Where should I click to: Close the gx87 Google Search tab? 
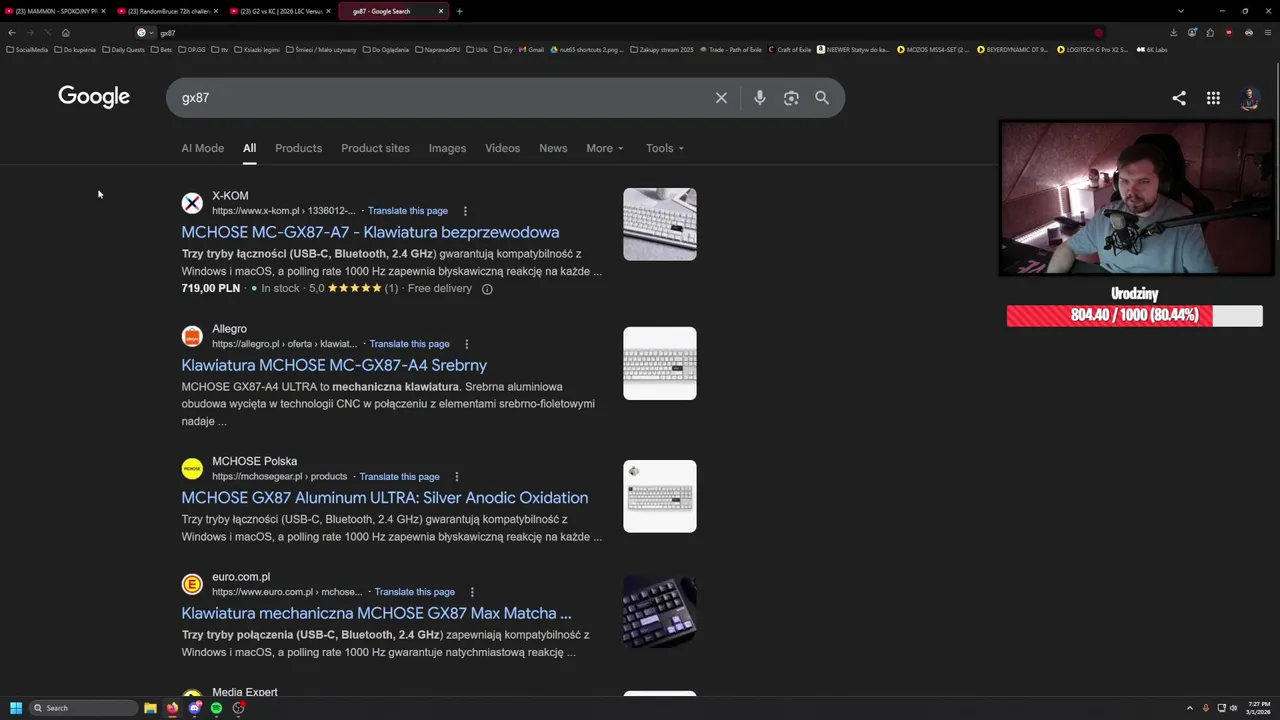pyautogui.click(x=441, y=11)
